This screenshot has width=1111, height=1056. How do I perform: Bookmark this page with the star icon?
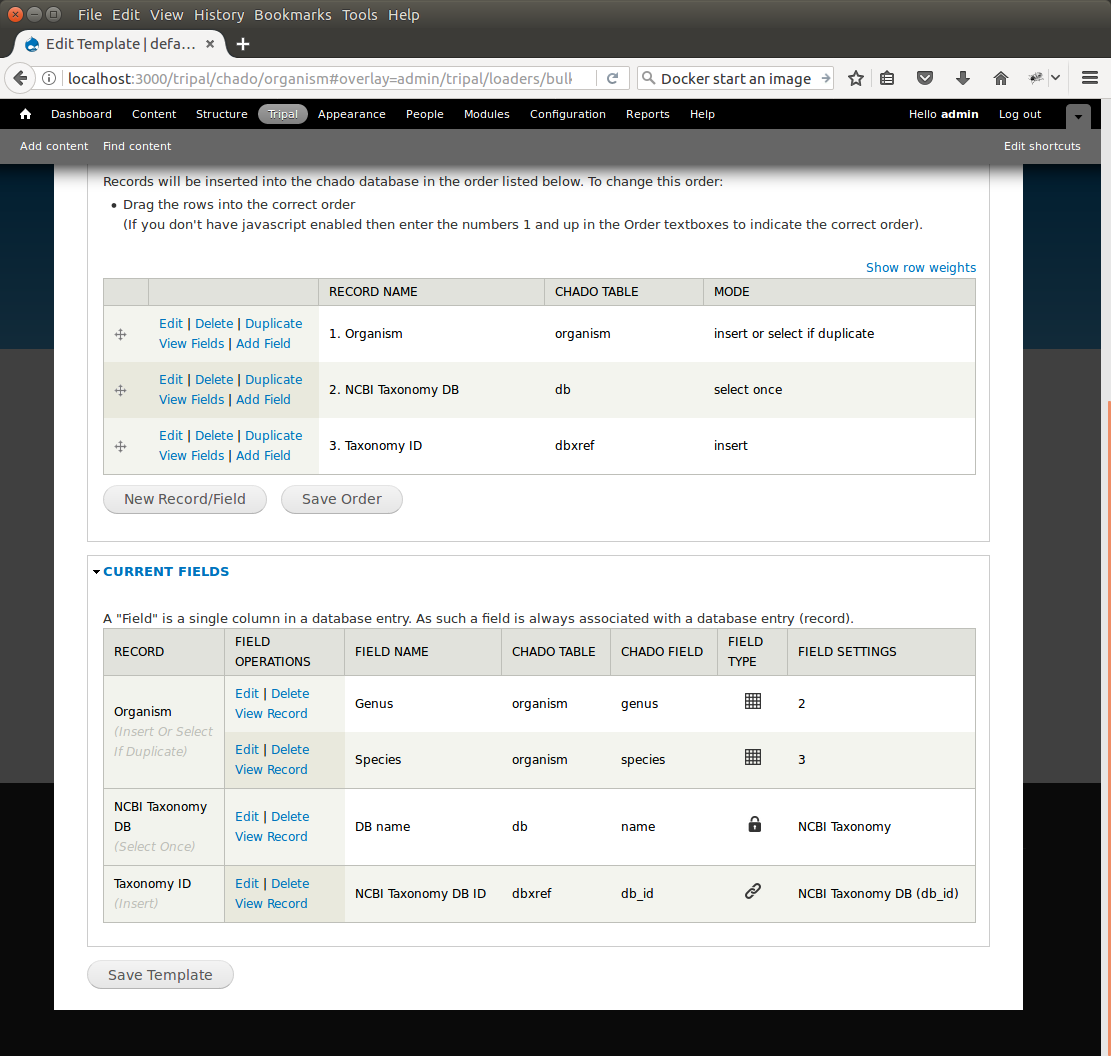click(x=856, y=78)
